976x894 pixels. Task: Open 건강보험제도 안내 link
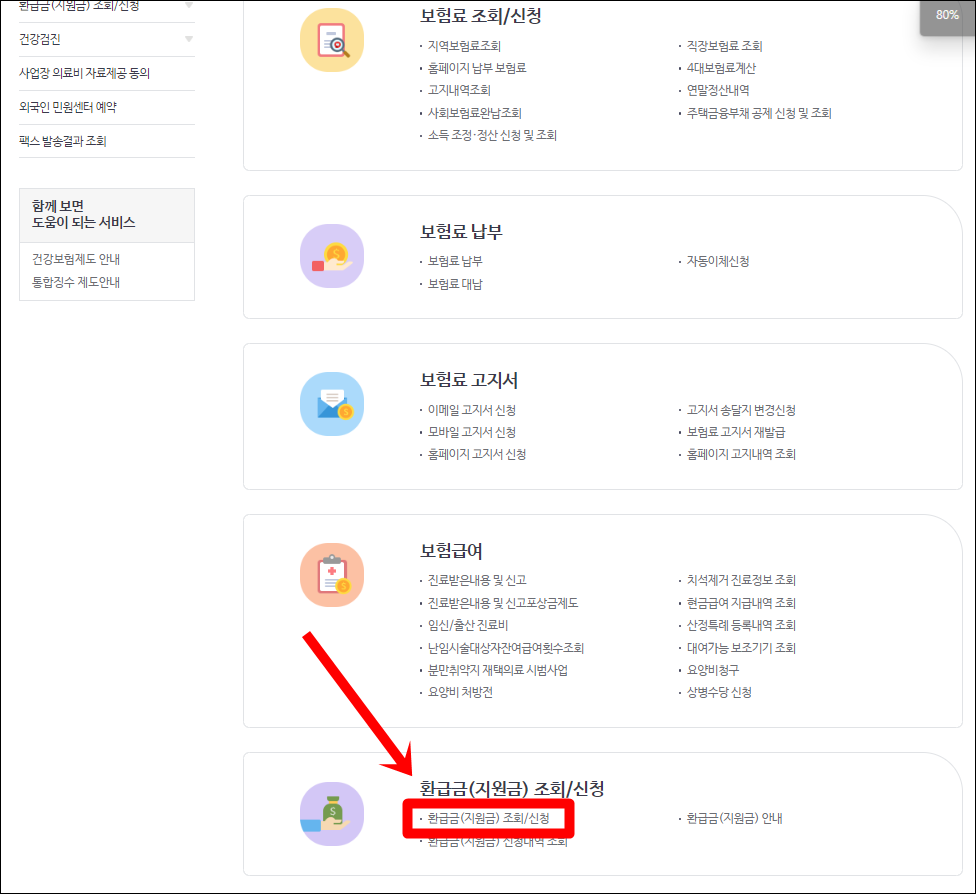[x=76, y=259]
